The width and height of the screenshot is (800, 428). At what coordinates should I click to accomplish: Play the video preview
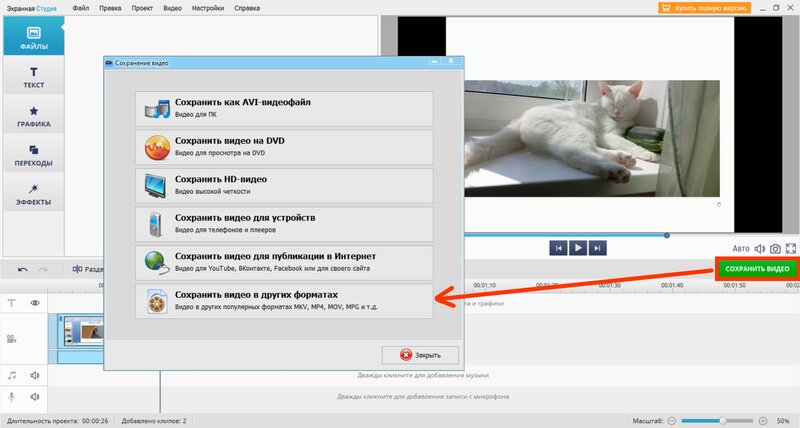578,248
